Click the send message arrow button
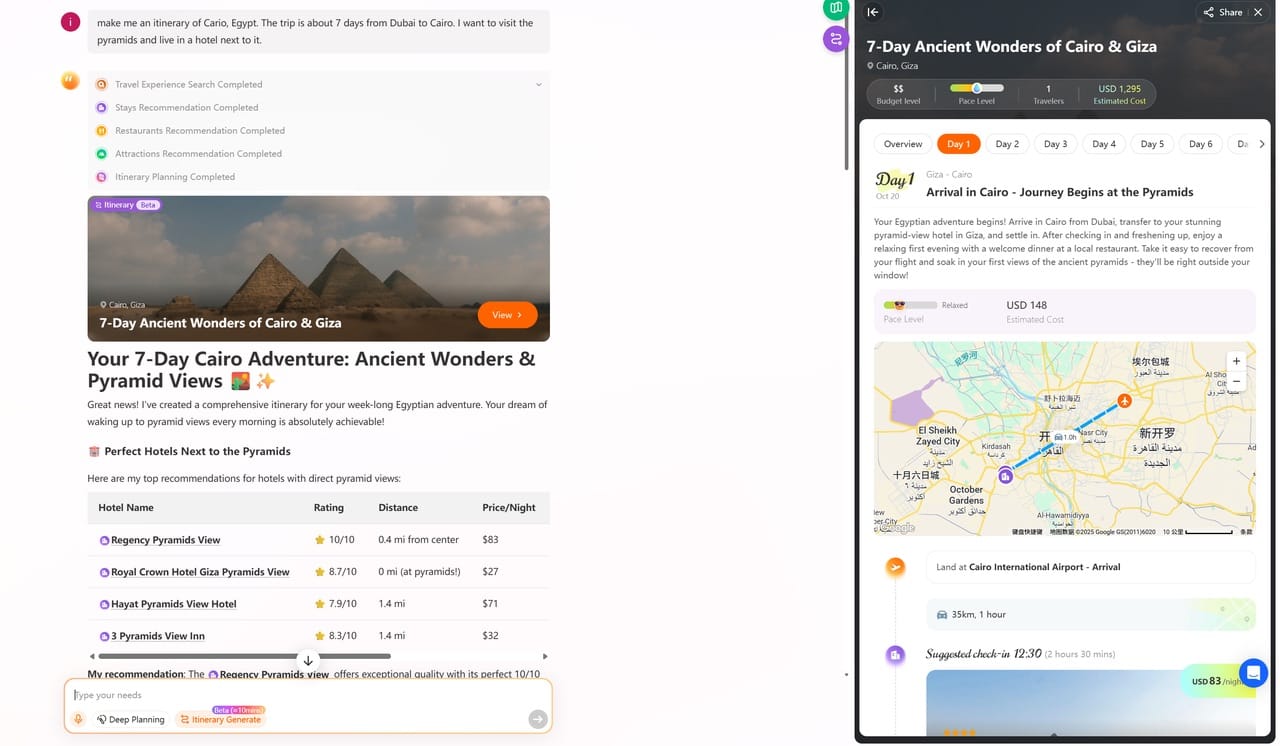 pyautogui.click(x=538, y=719)
